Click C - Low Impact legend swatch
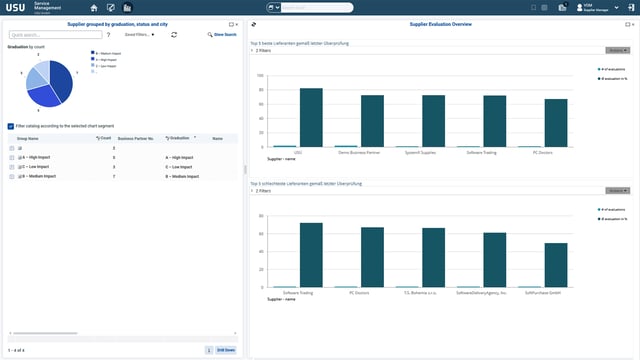640x360 pixels. click(93, 65)
